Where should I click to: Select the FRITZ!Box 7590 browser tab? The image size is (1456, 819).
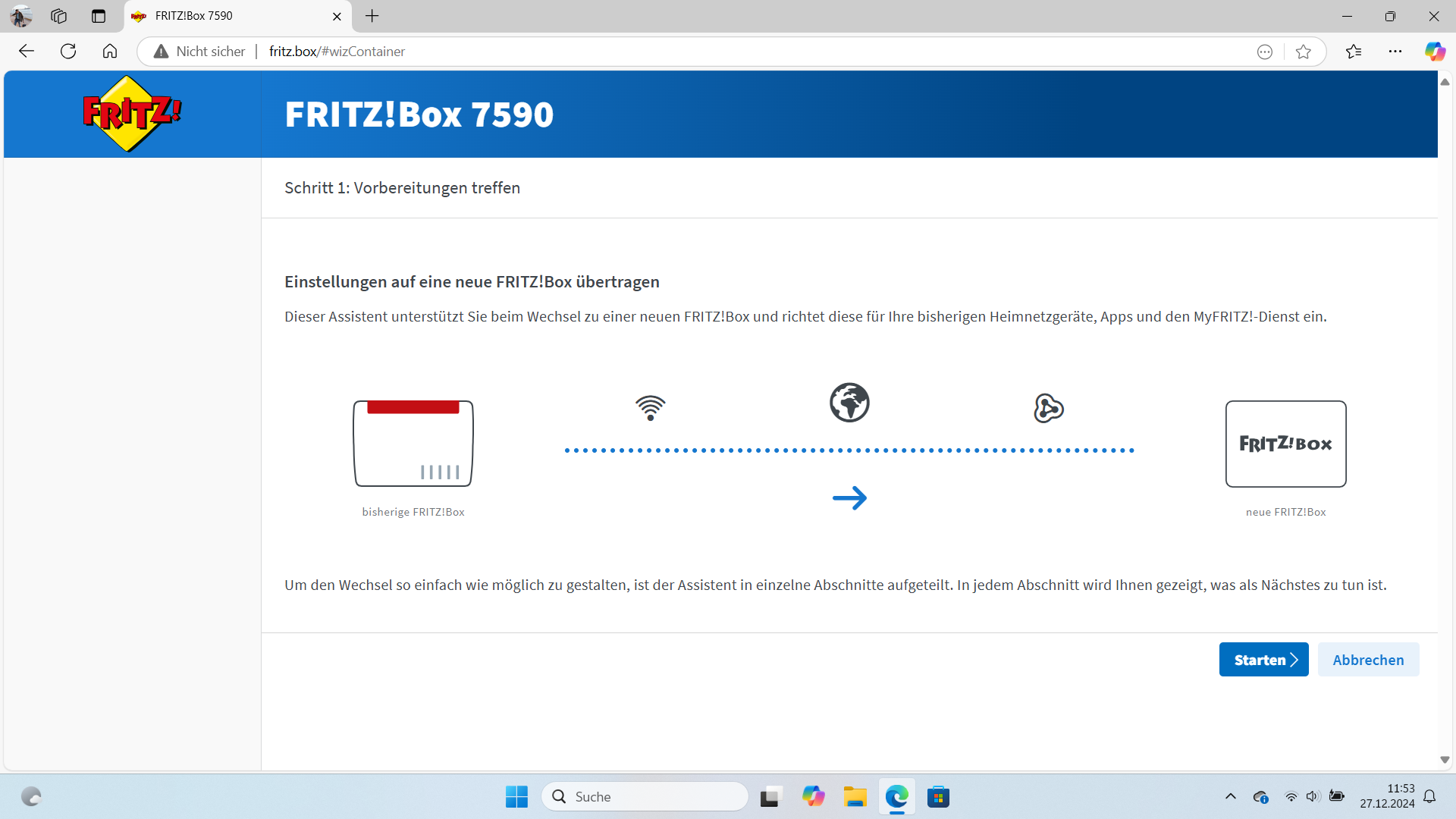click(227, 16)
